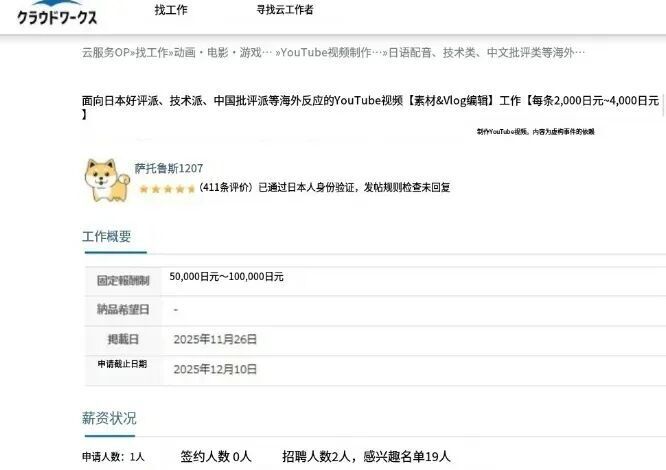Go to 云服务OP breadcrumb

point(106,53)
